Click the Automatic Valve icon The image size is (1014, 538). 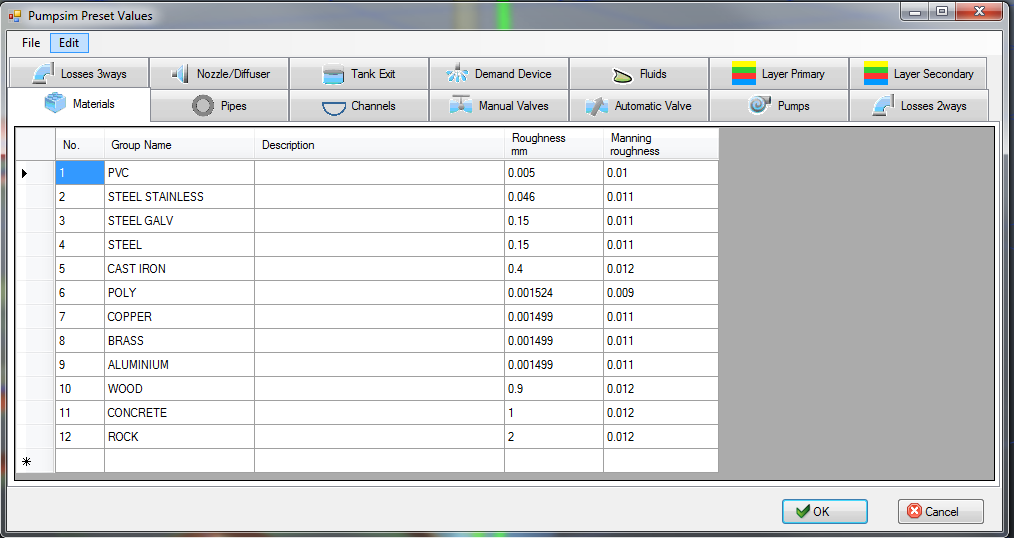tap(597, 106)
